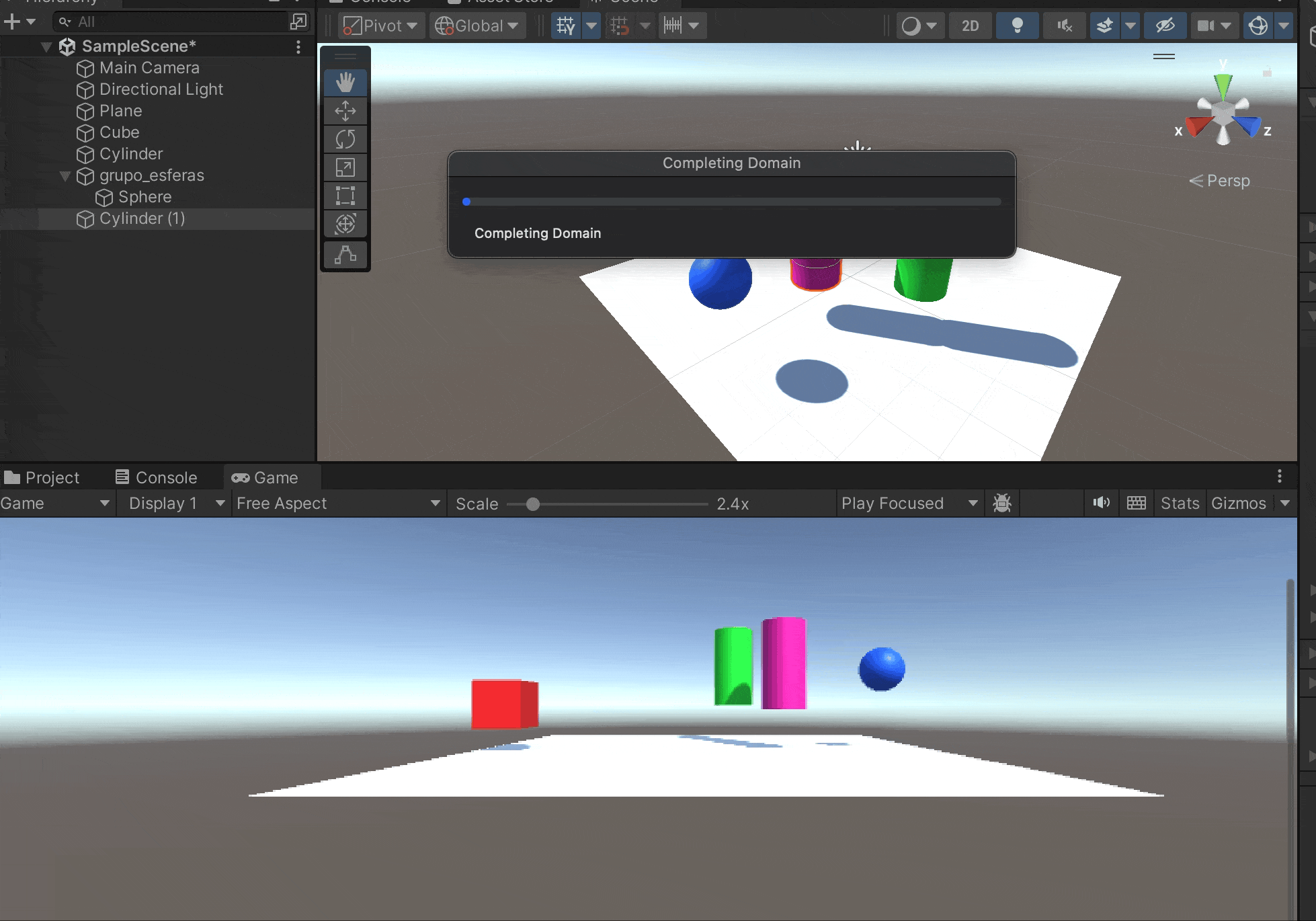Viewport: 1316px width, 921px height.
Task: Toggle scene lighting bulb button
Action: pyautogui.click(x=1017, y=26)
